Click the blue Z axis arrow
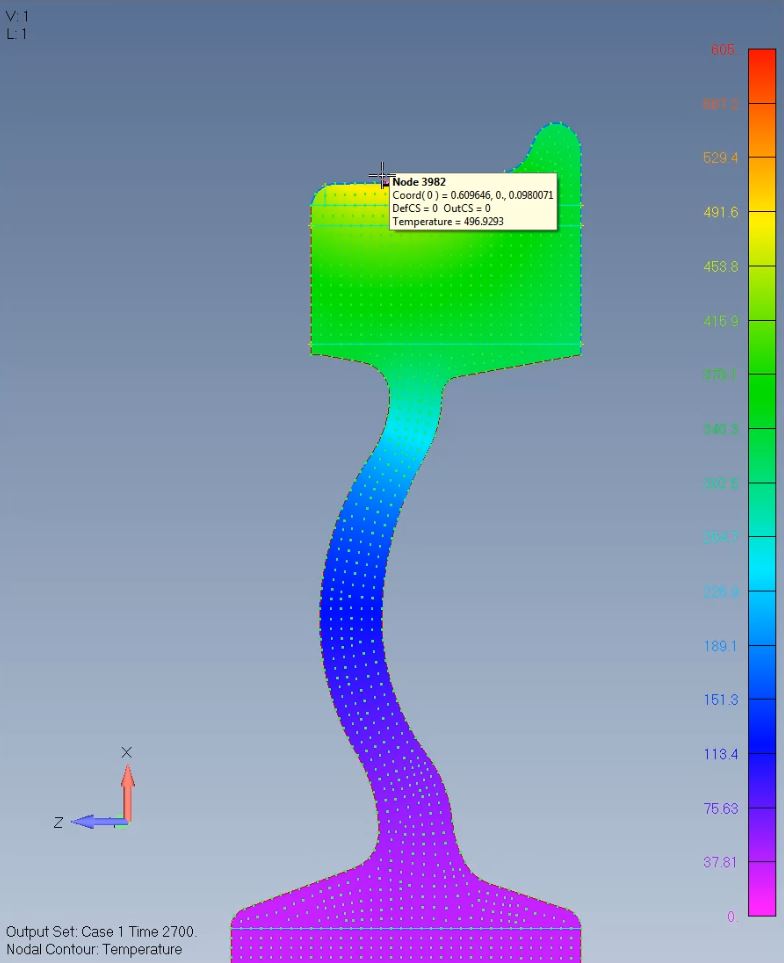The height and width of the screenshot is (963, 784). 97,821
